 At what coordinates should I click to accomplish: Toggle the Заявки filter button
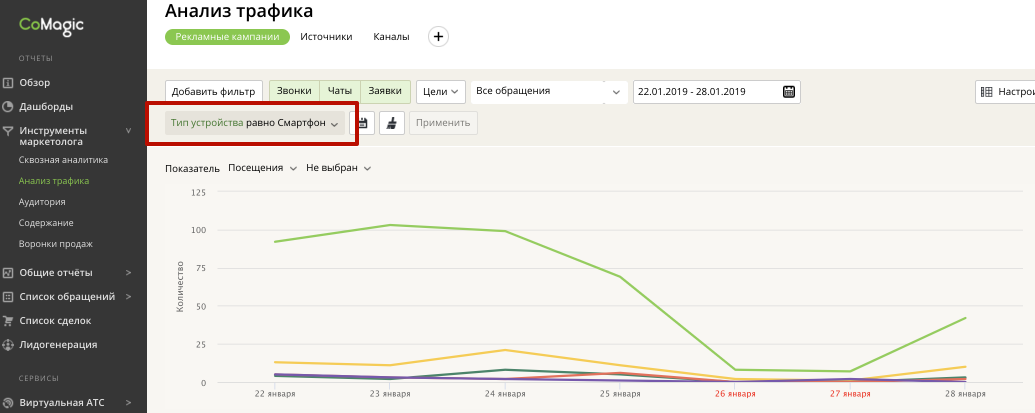point(385,92)
